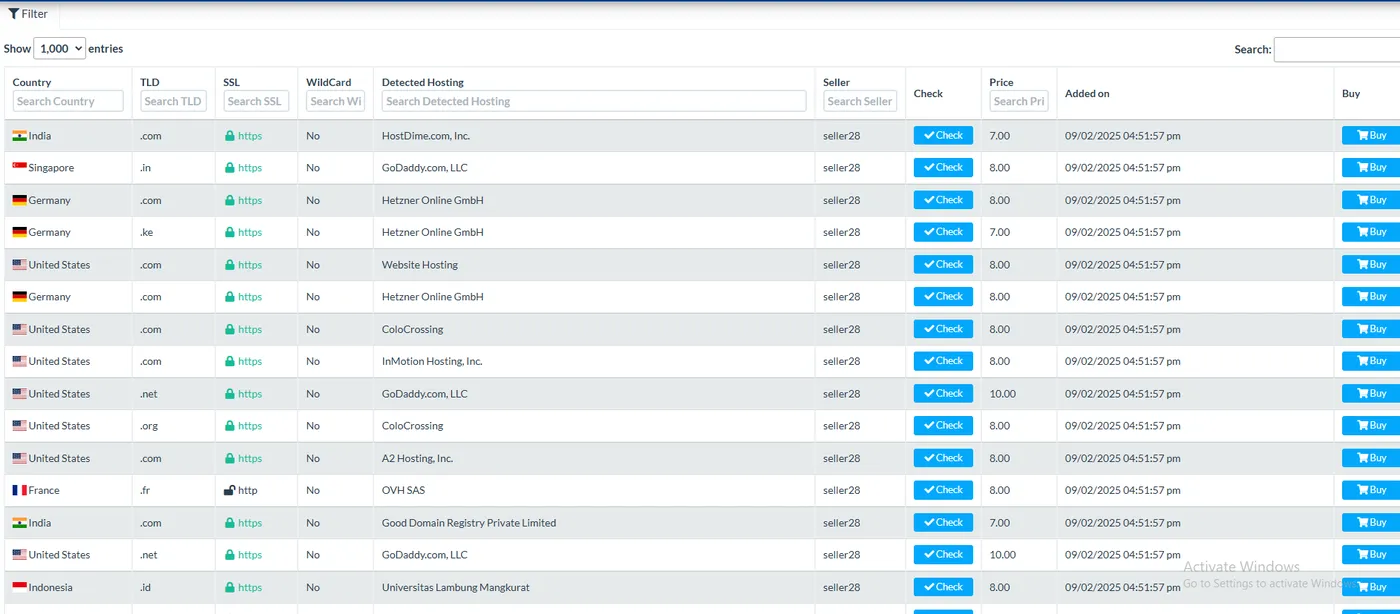The image size is (1400, 614).
Task: Click the Germany flag in .ke row
Action: (x=19, y=233)
